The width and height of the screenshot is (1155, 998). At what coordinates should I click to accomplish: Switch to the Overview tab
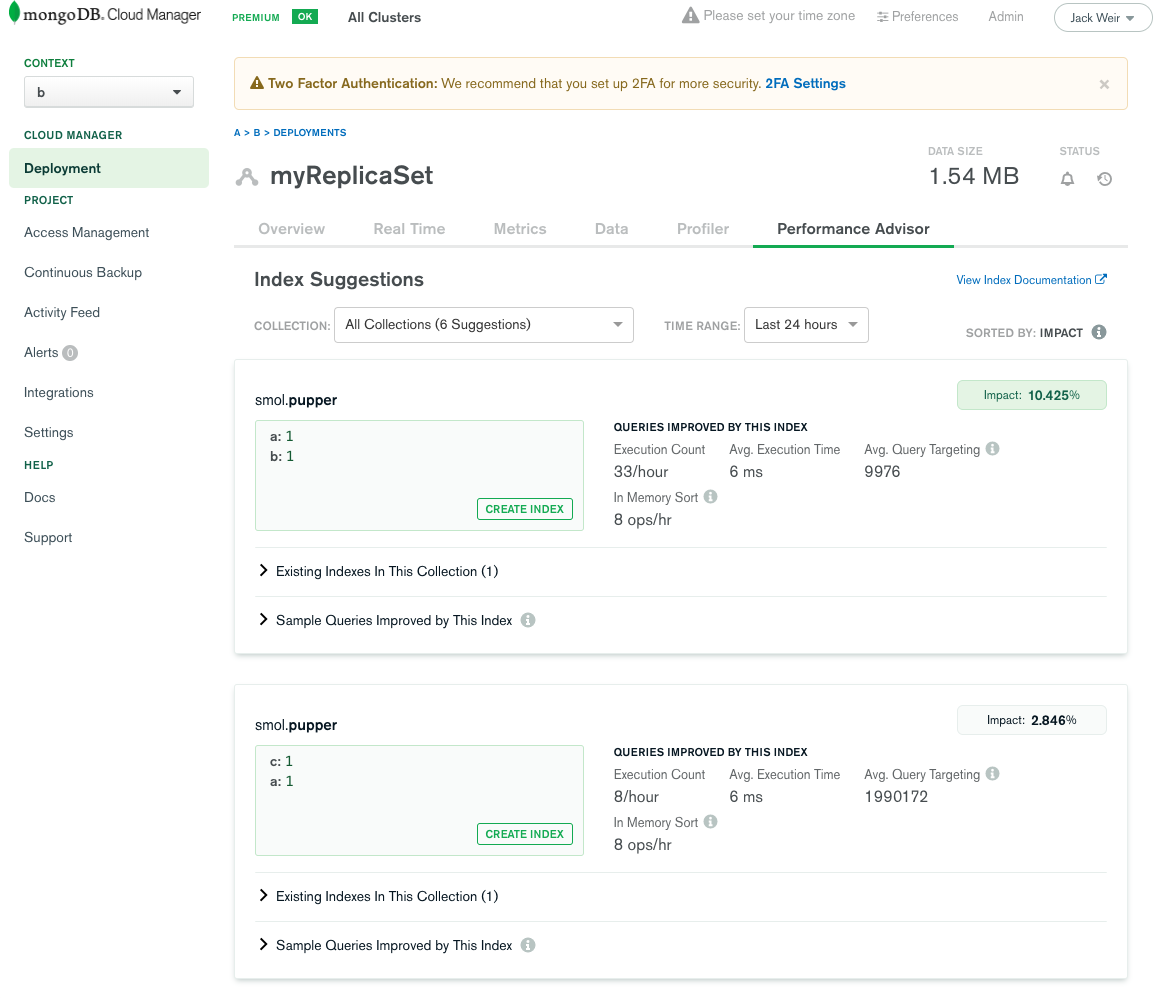pos(292,229)
